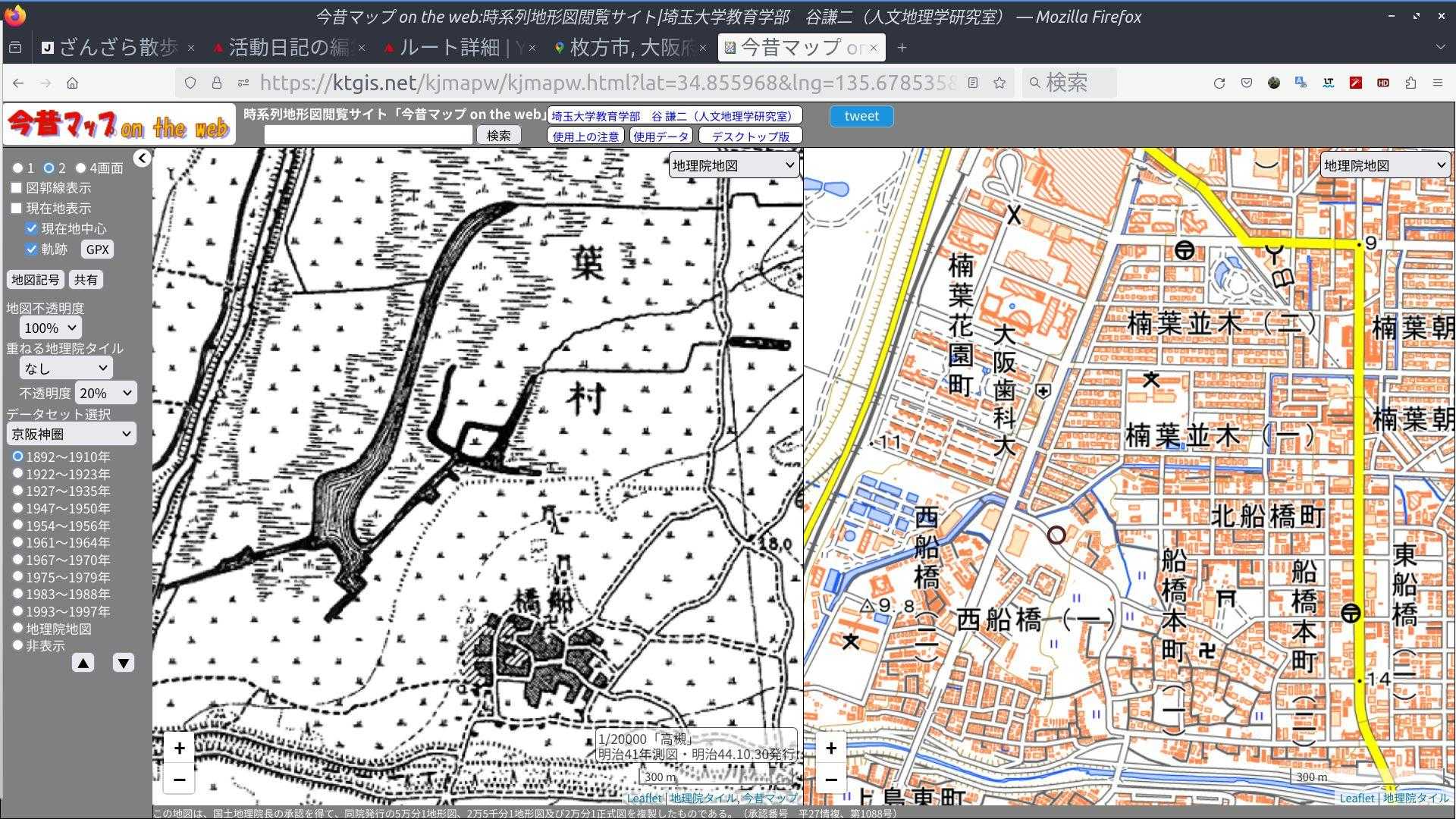Go to browser home page icon
This screenshot has height=819, width=1456.
[x=72, y=83]
